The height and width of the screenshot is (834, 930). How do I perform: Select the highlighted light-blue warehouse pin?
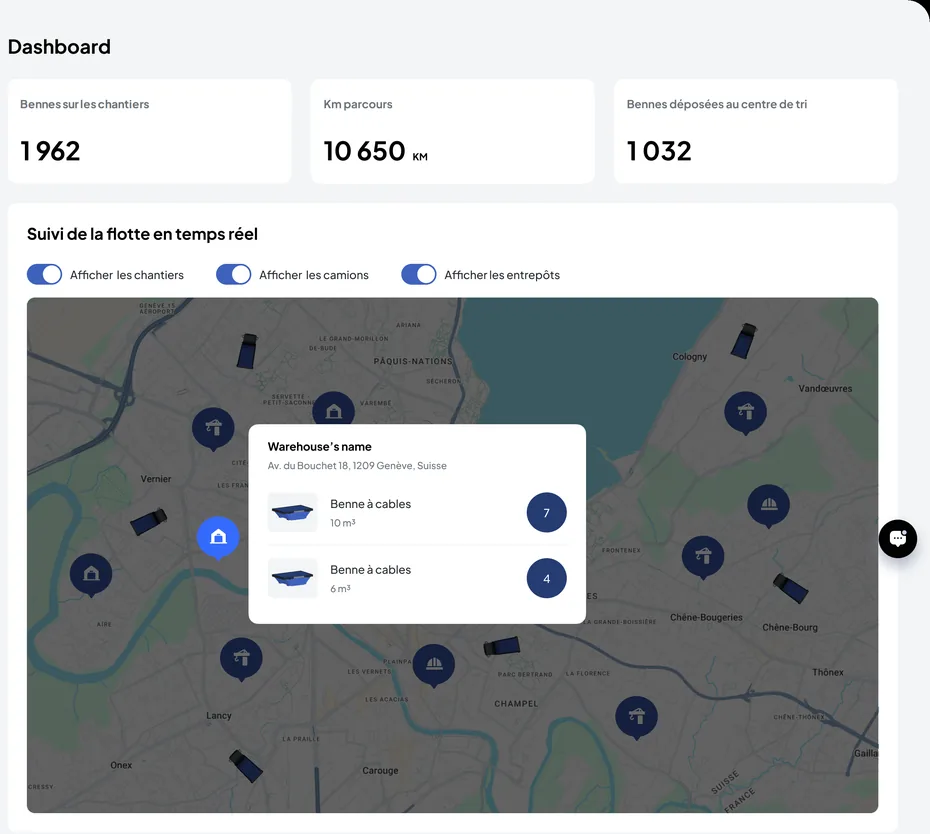[218, 538]
